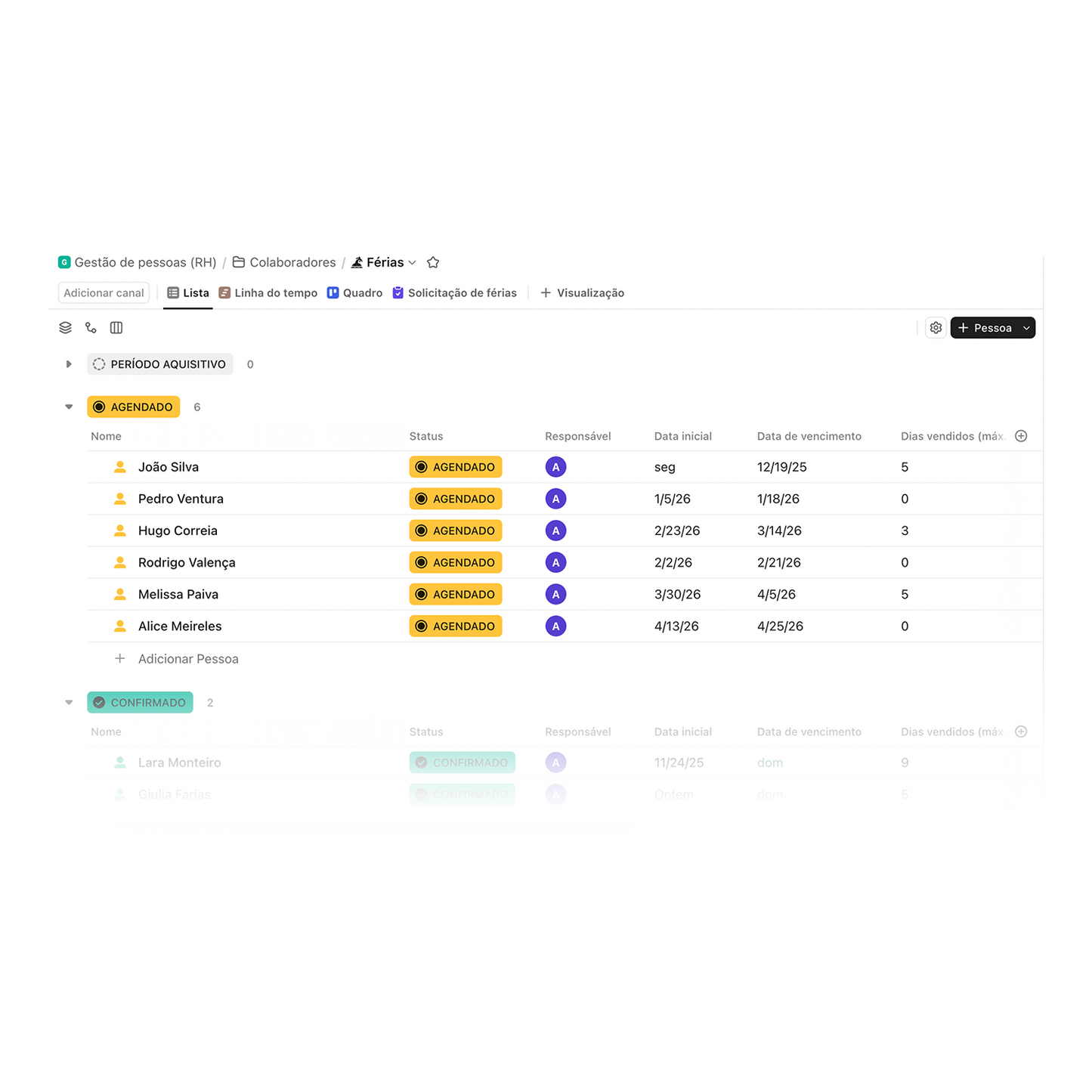Click the Adicionar canal button
Viewport: 1092px width, 1092px height.
(104, 293)
